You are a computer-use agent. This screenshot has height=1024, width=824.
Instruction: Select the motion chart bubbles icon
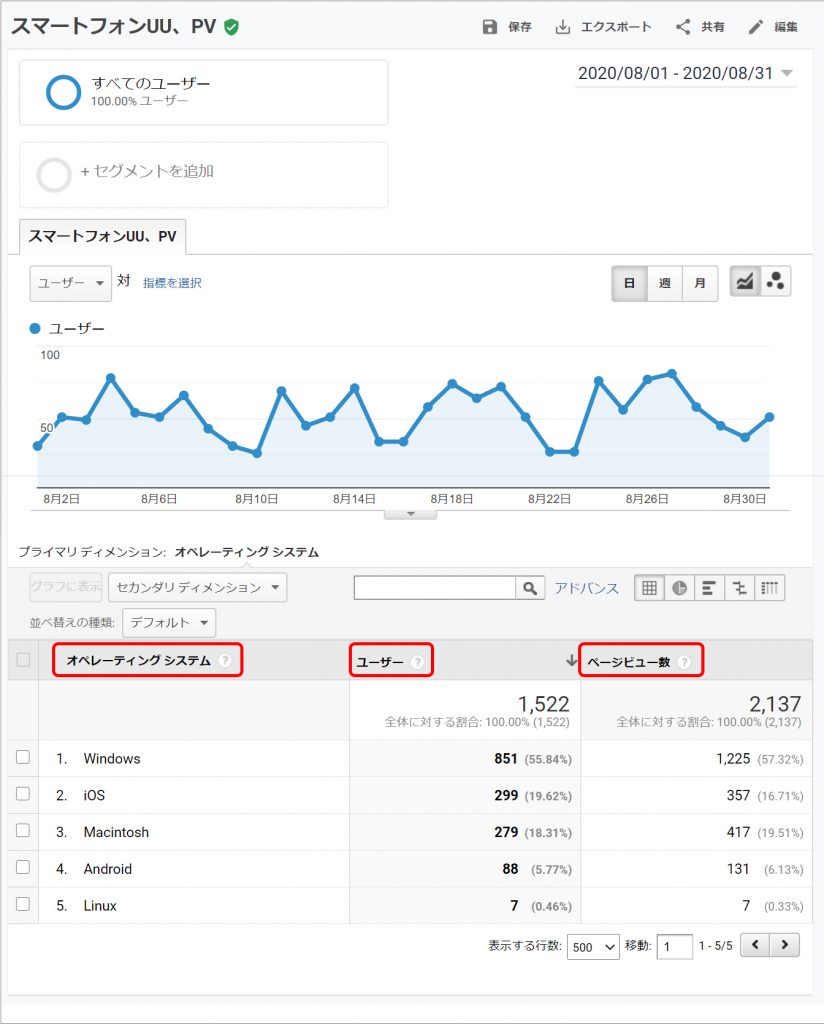coord(776,281)
